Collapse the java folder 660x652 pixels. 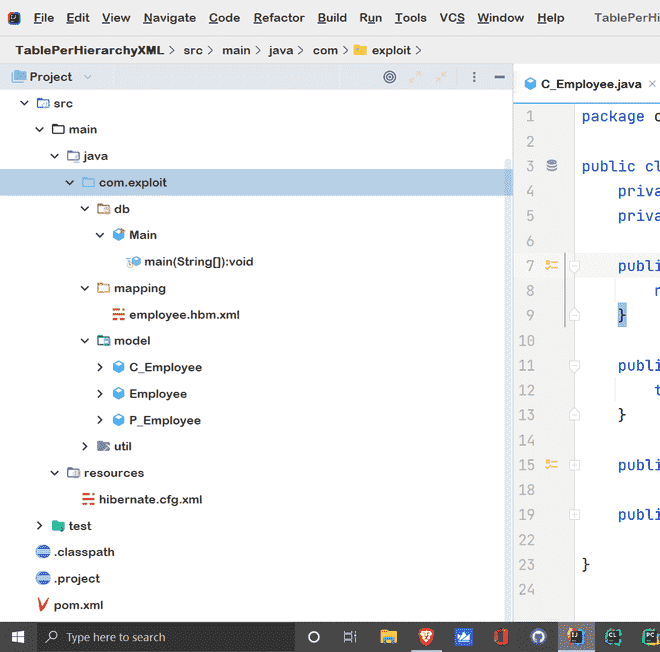(55, 156)
